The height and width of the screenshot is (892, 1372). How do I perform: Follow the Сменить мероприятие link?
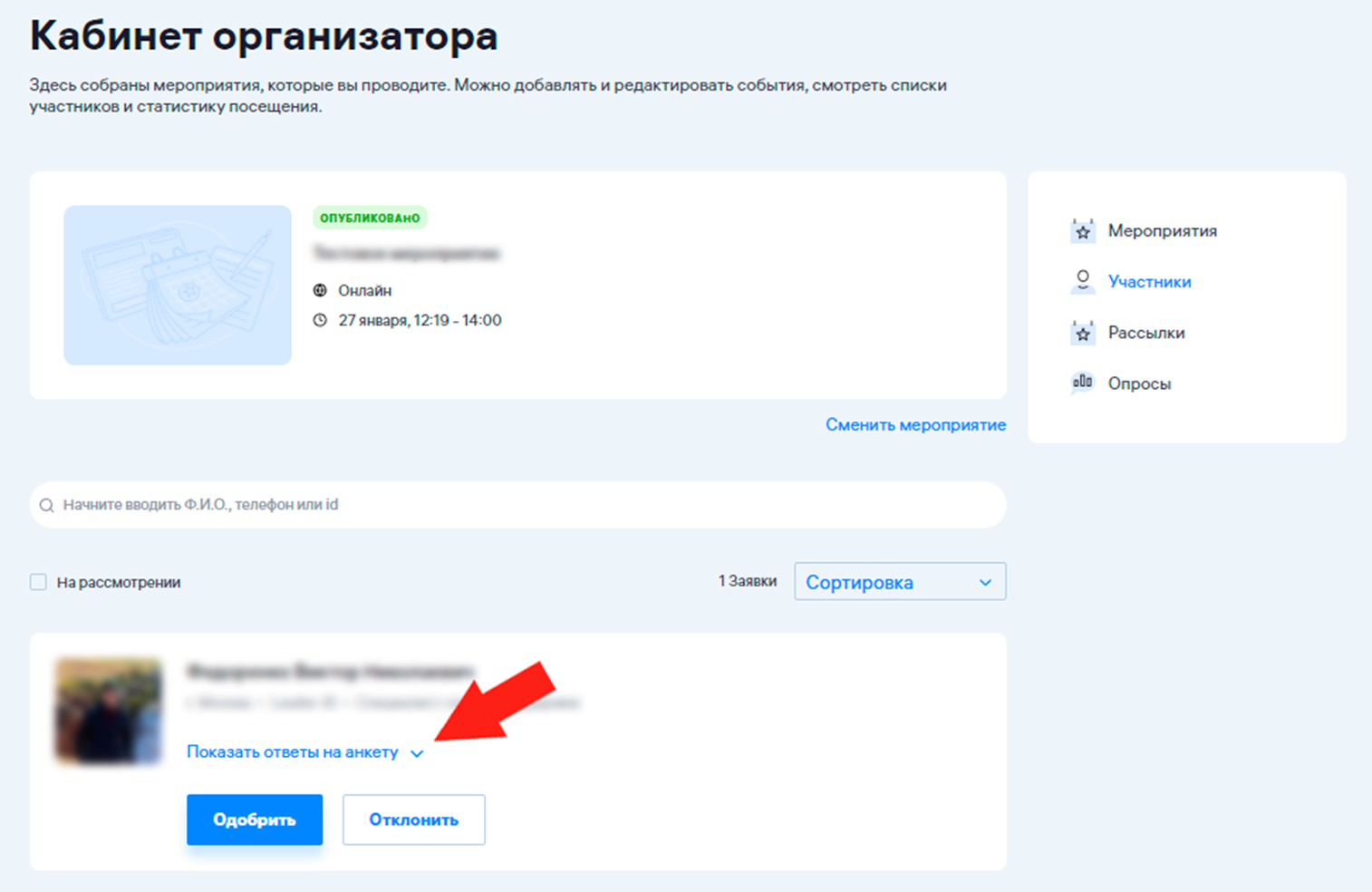click(915, 425)
